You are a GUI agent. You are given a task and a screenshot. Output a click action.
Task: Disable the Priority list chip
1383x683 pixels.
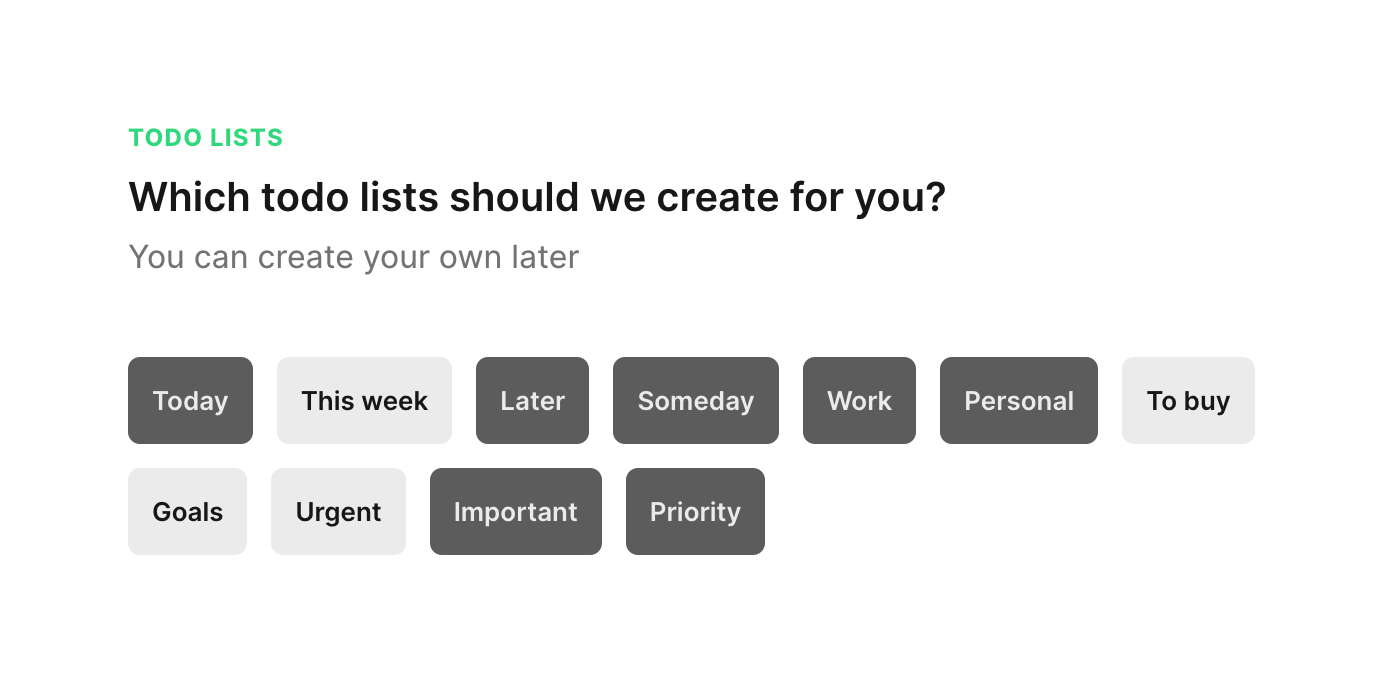tap(695, 511)
